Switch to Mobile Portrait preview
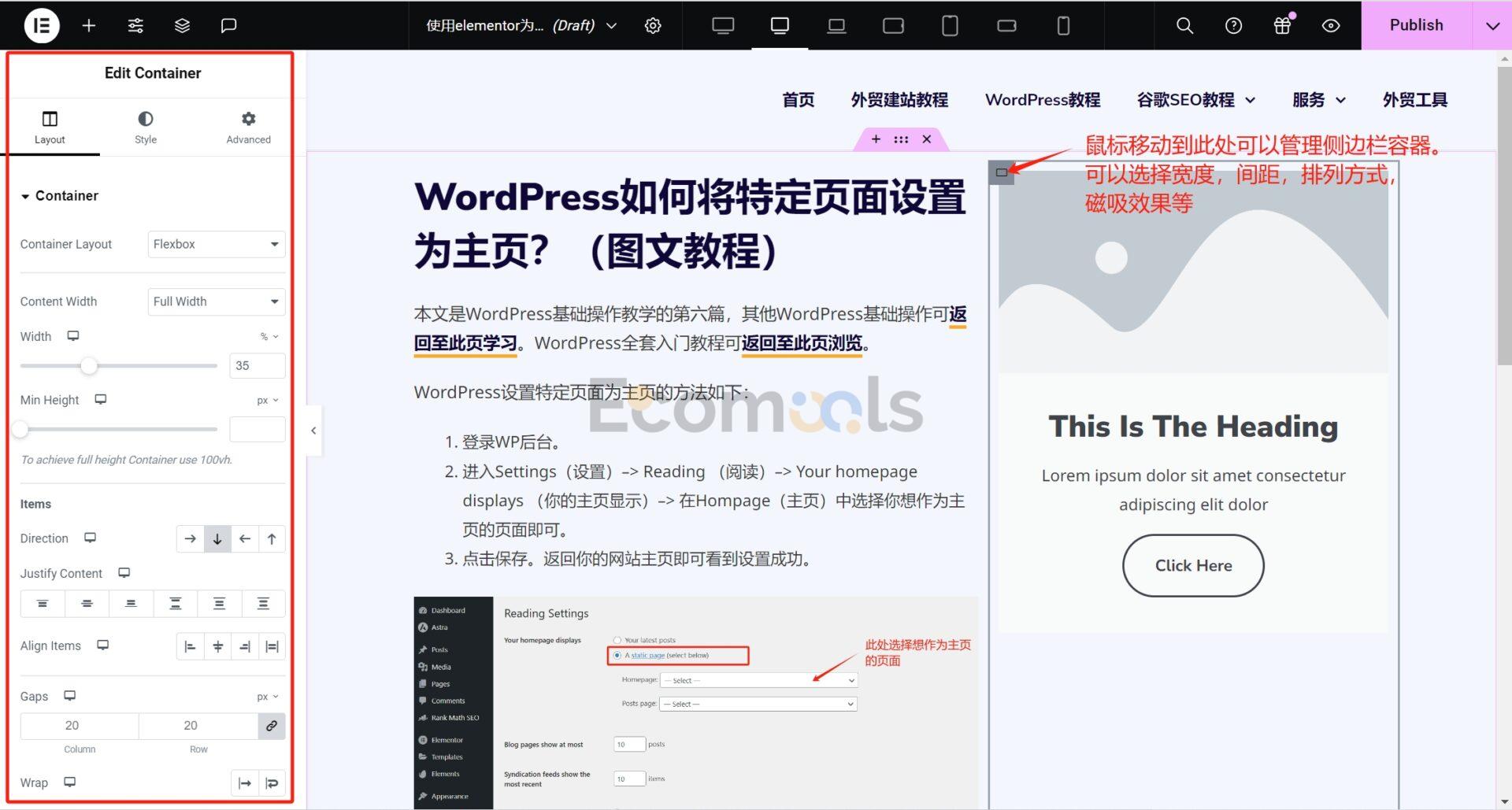 point(1063,25)
